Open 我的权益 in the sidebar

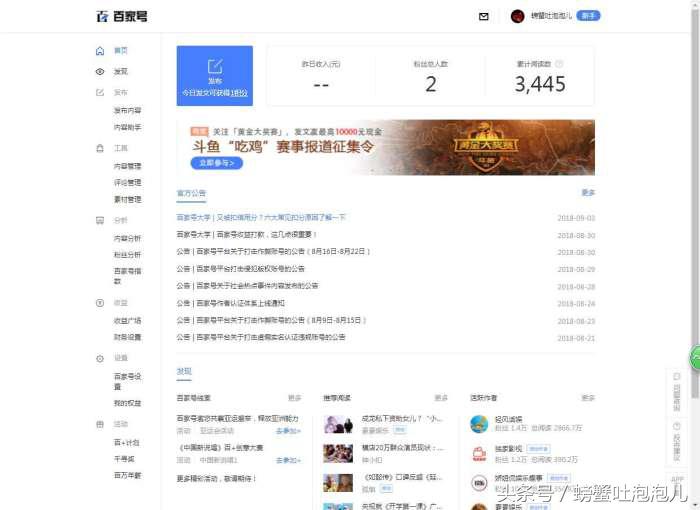(x=128, y=403)
